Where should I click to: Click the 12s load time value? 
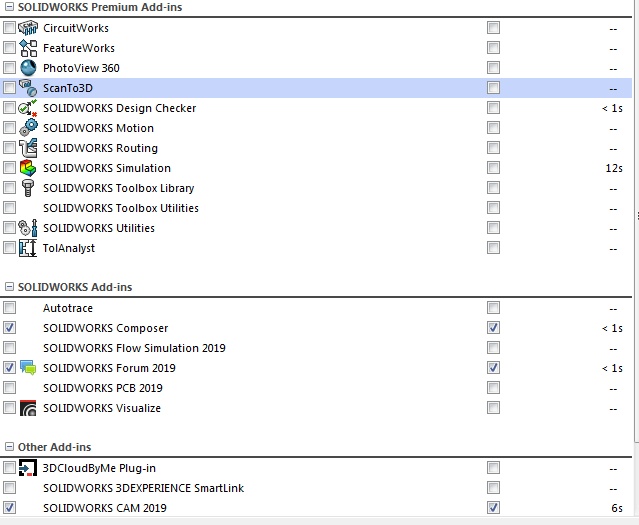[x=614, y=168]
